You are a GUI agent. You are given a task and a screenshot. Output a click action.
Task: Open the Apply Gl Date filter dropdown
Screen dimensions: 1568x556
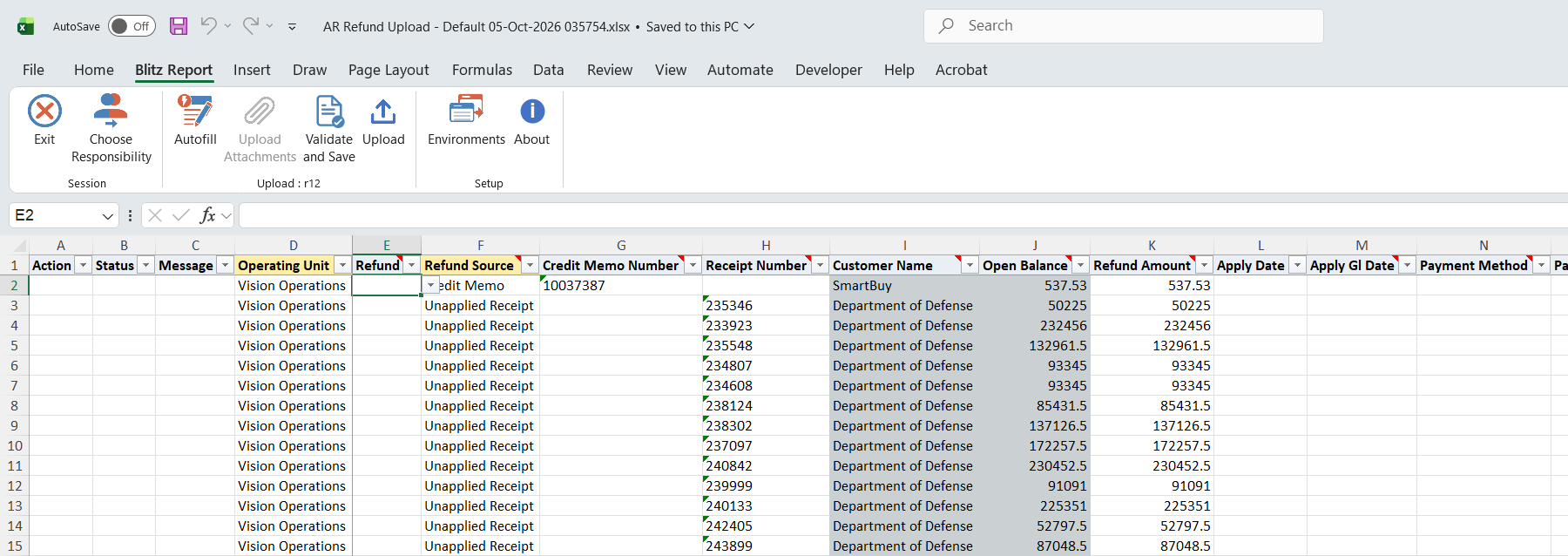click(1407, 265)
